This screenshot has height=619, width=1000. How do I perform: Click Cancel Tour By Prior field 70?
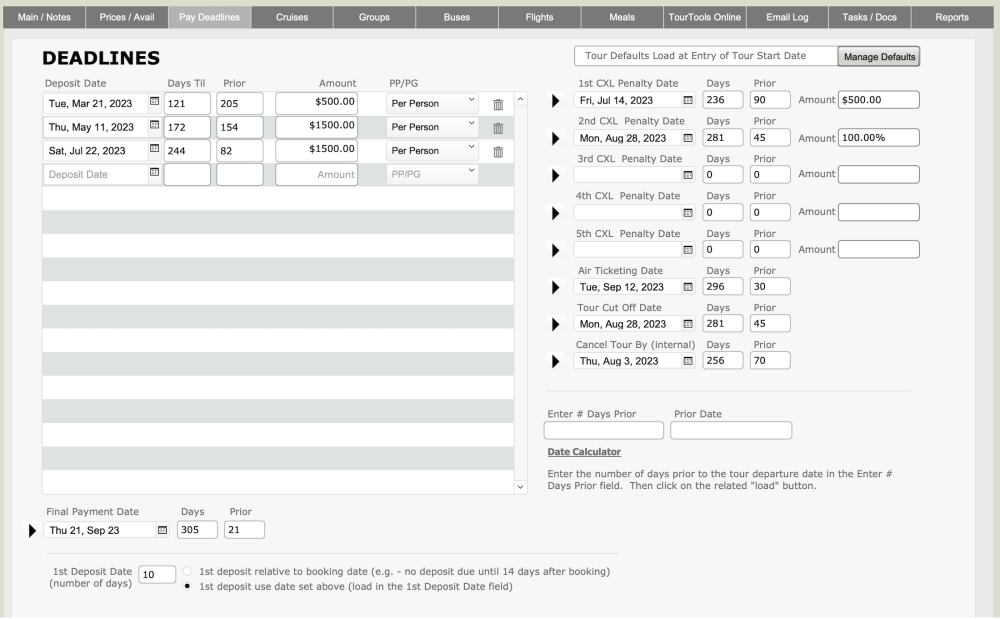pyautogui.click(x=770, y=360)
